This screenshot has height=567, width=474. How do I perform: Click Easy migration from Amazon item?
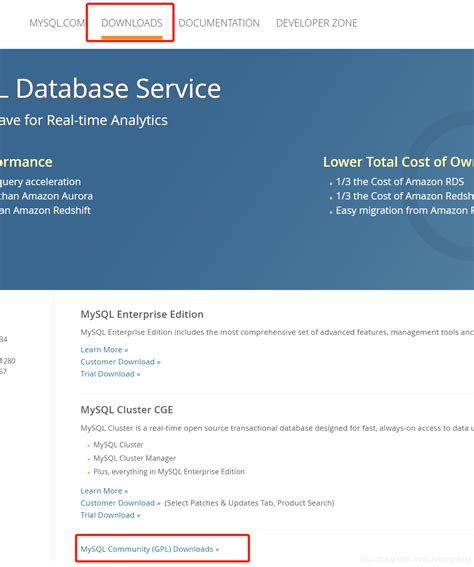[x=405, y=210]
